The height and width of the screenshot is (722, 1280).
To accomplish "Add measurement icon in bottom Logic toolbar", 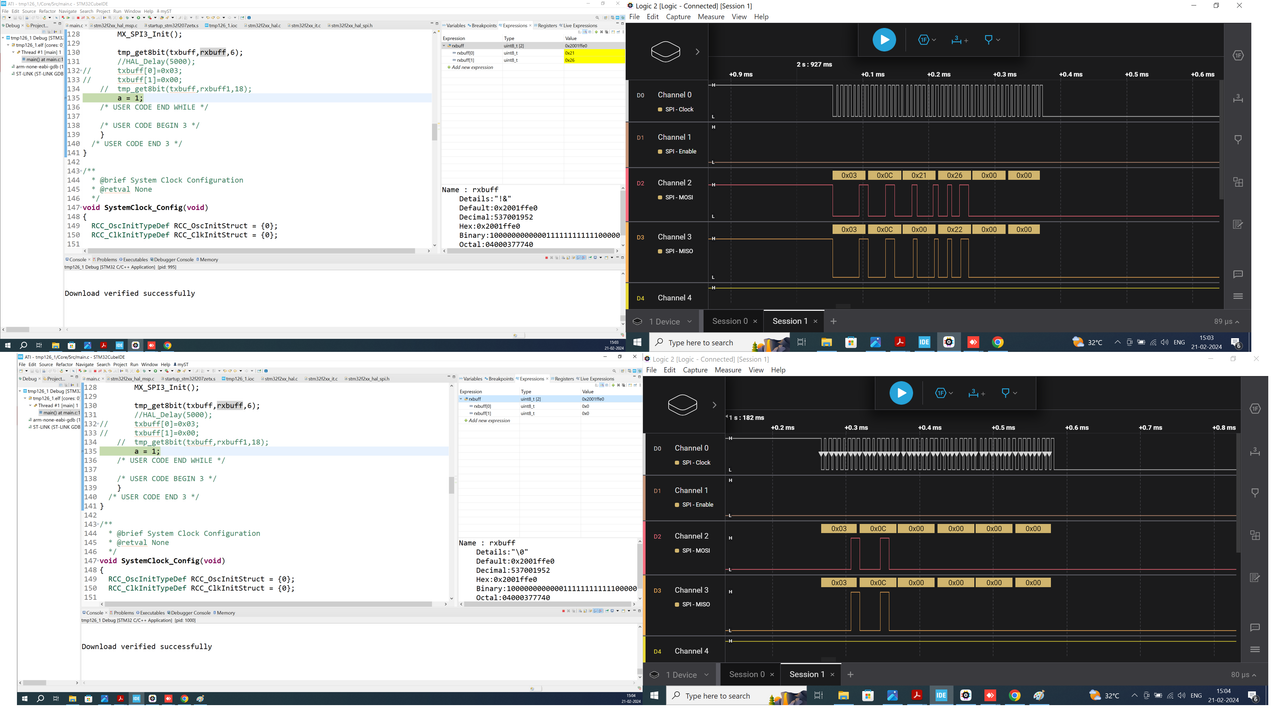I will pyautogui.click(x=976, y=393).
